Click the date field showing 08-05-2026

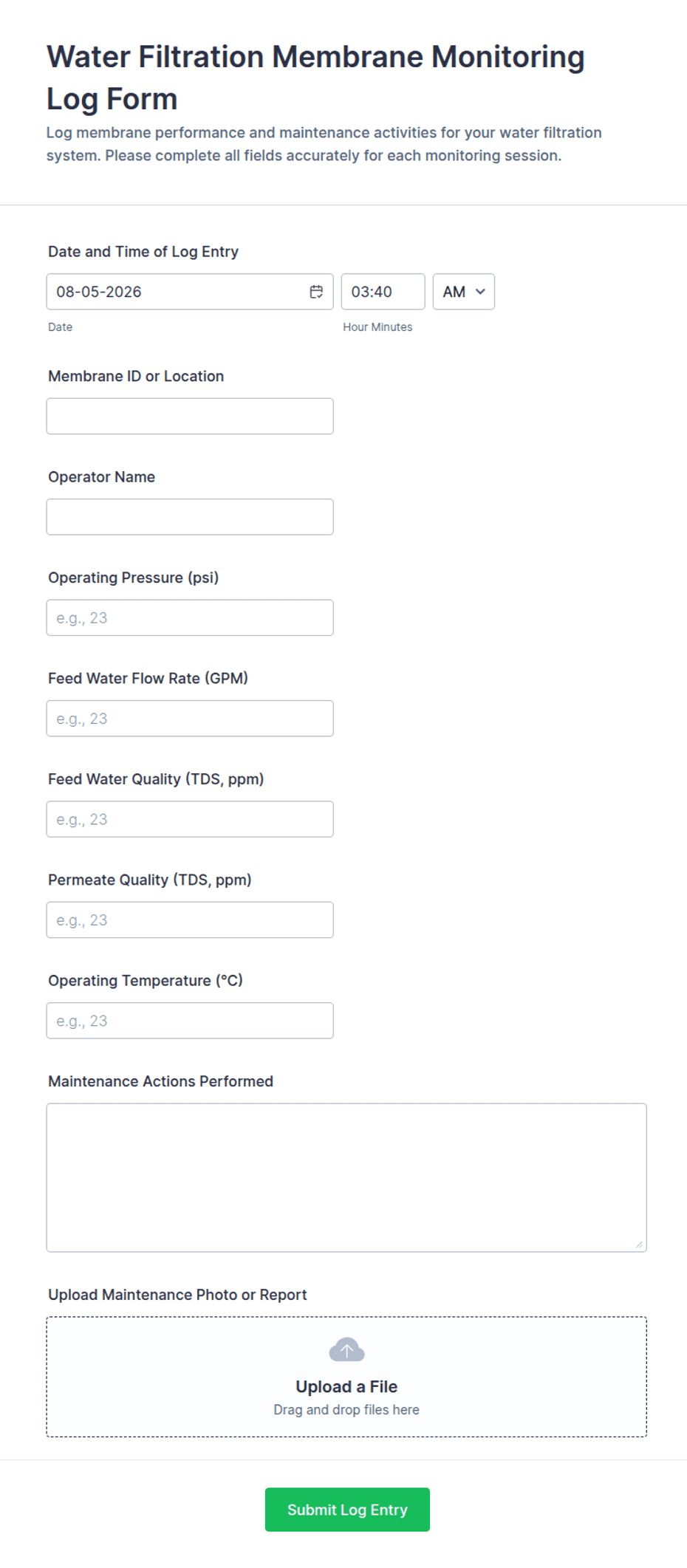(x=190, y=292)
